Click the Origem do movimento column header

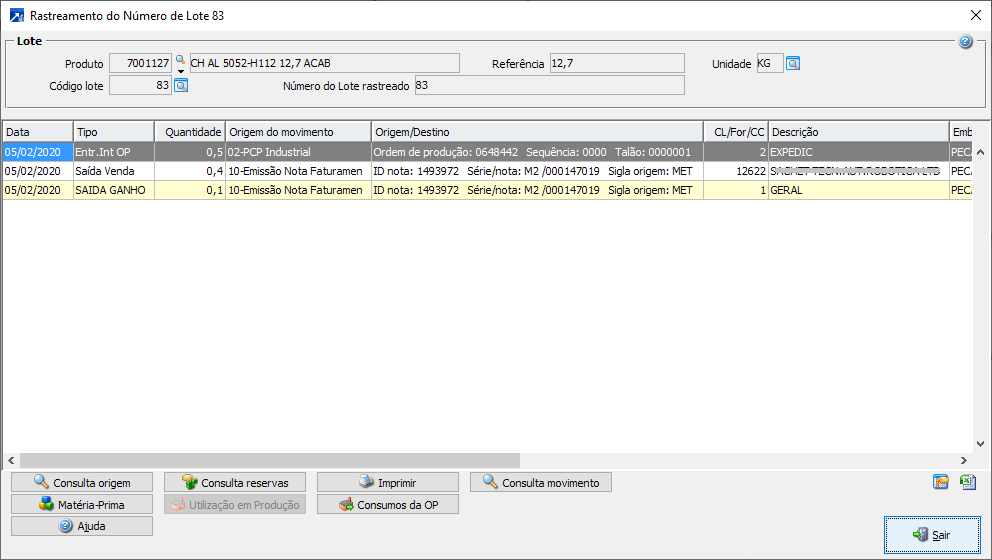tap(298, 132)
